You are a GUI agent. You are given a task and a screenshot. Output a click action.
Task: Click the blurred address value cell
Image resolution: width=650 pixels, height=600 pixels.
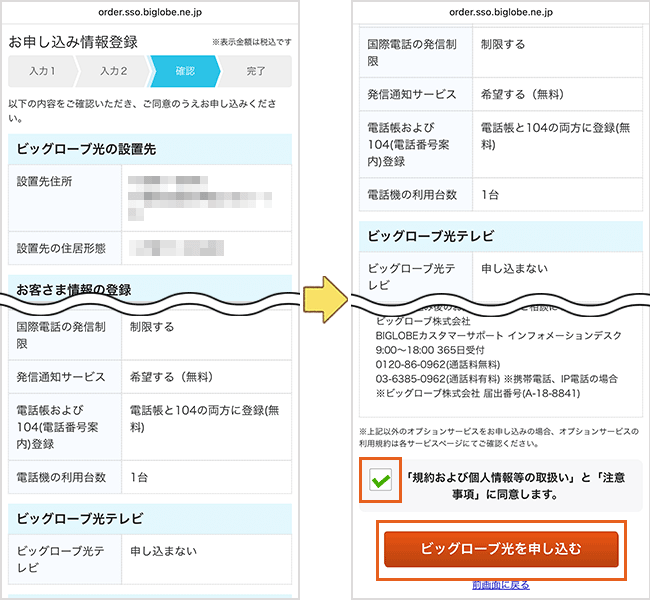click(207, 198)
